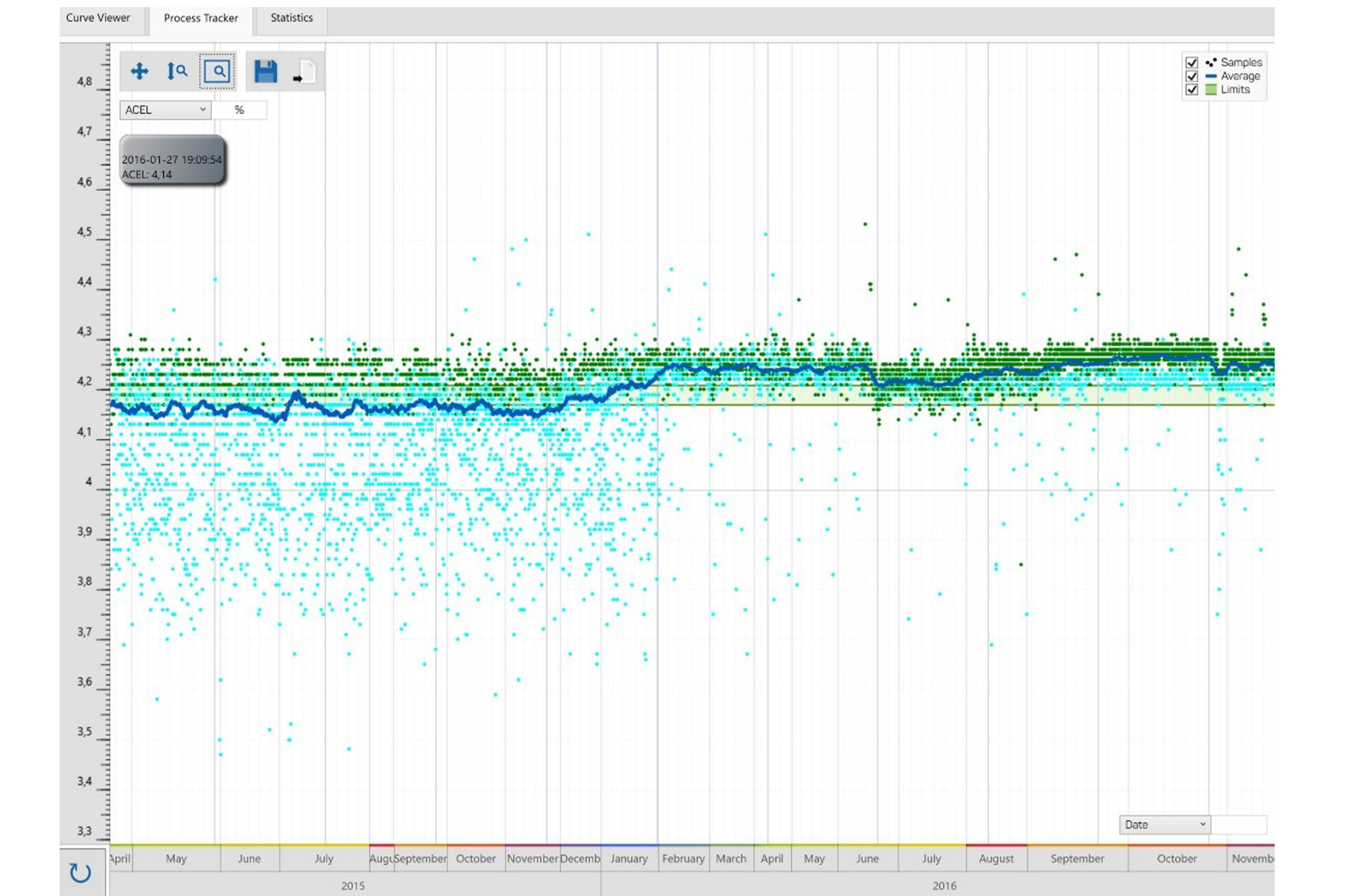This screenshot has height=896, width=1361.
Task: Select the rectangle zoom magnifier tool
Action: tap(217, 71)
